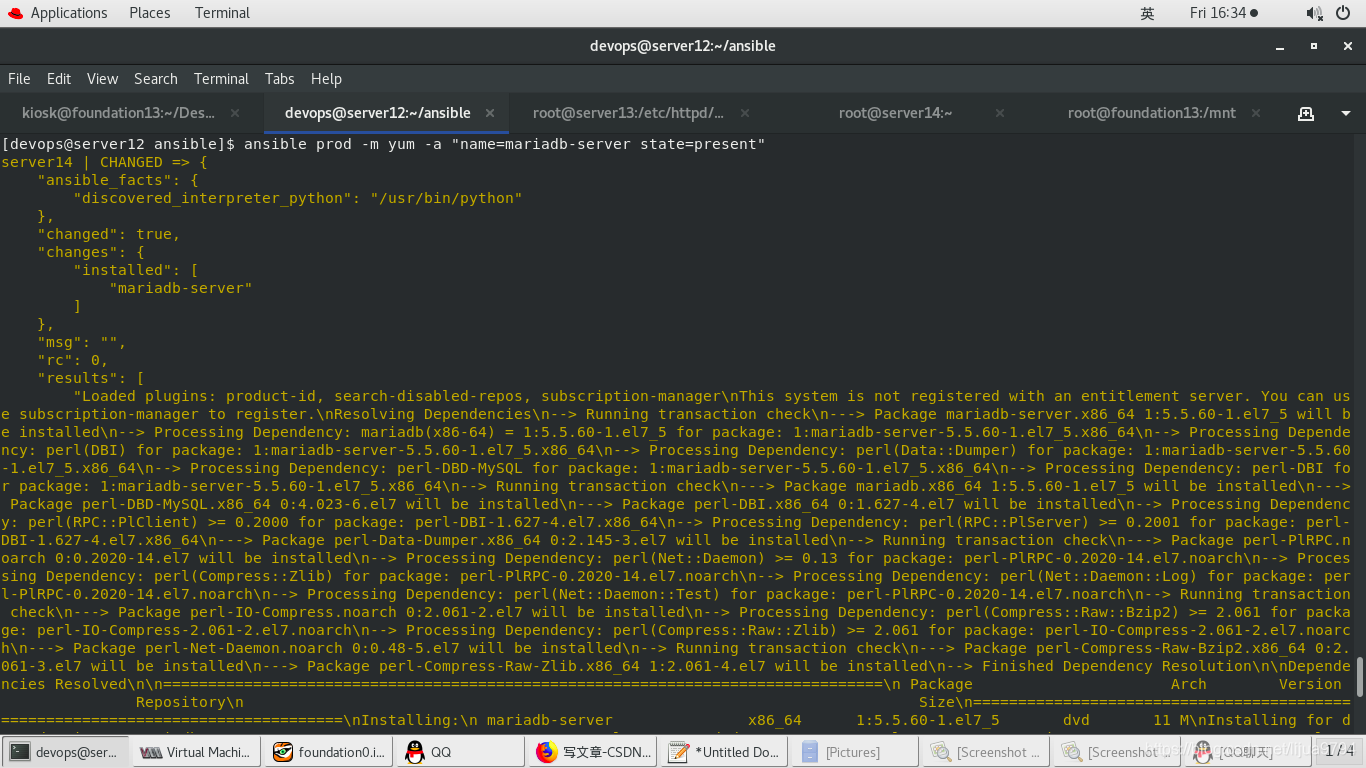
Task: Click the "server14 | CHANGED => {" line
Action: (105, 162)
